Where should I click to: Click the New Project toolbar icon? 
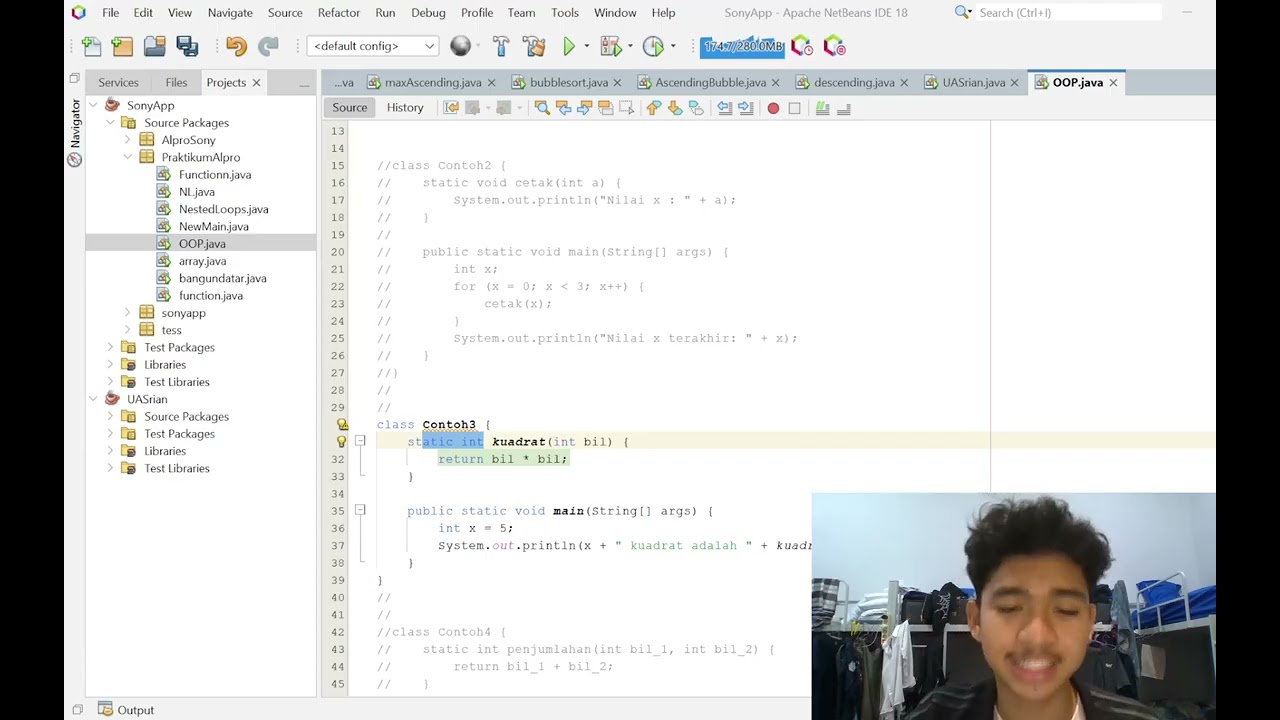click(x=122, y=46)
